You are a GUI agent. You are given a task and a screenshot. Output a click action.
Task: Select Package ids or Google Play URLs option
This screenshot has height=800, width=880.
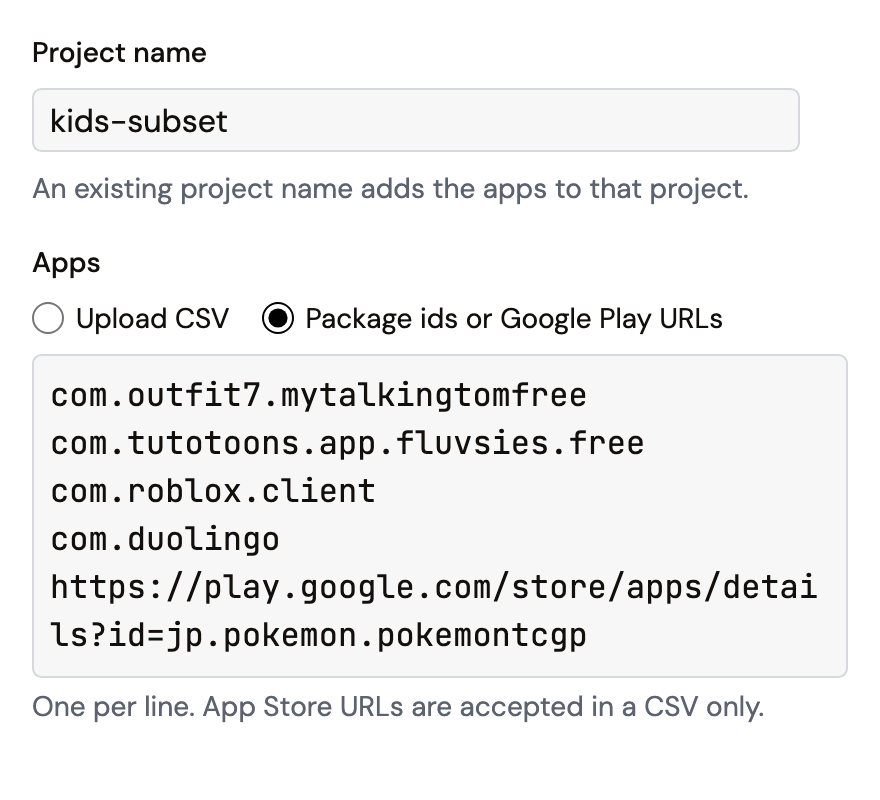point(278,318)
